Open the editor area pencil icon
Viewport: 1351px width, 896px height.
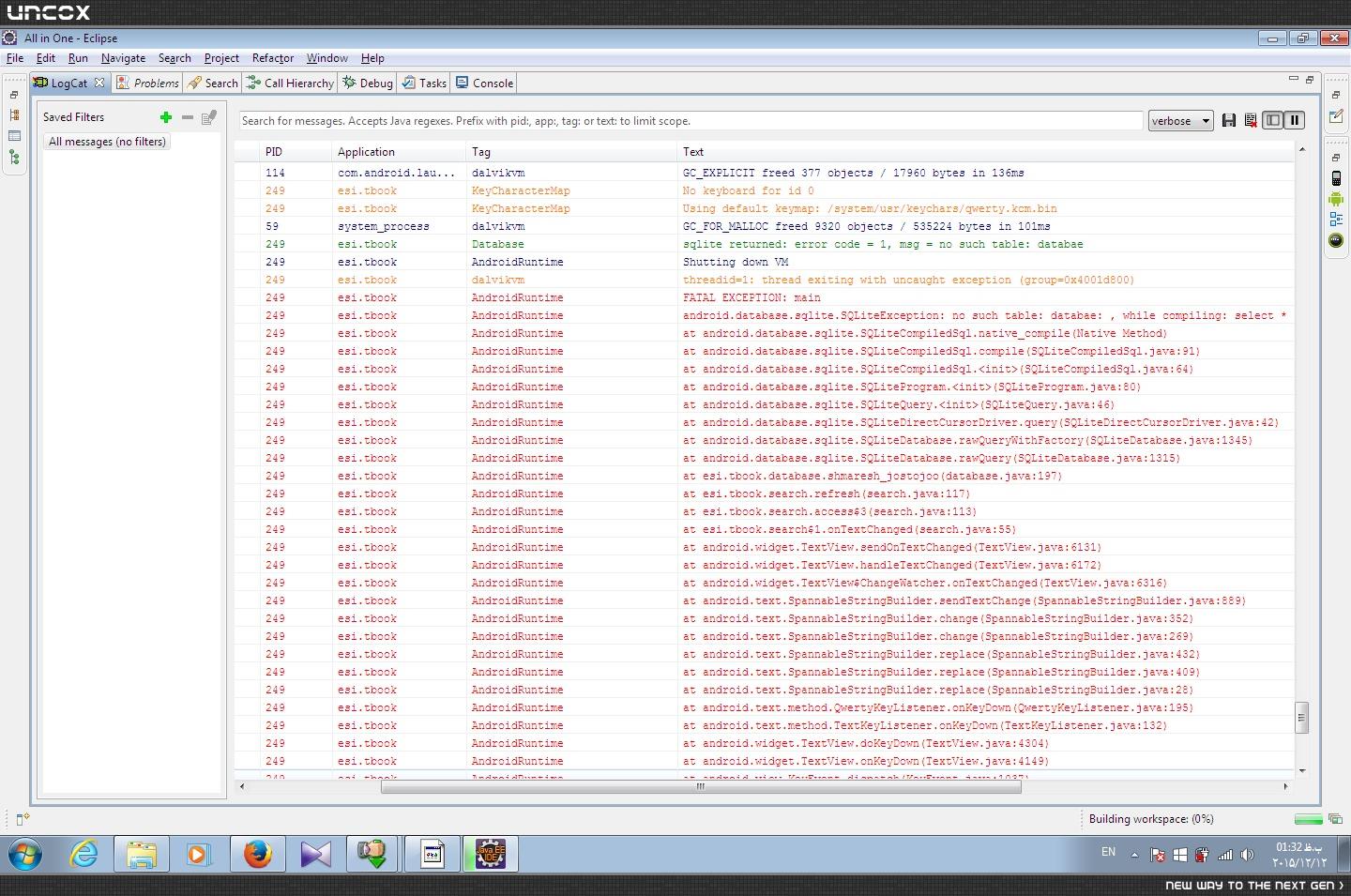(1336, 116)
